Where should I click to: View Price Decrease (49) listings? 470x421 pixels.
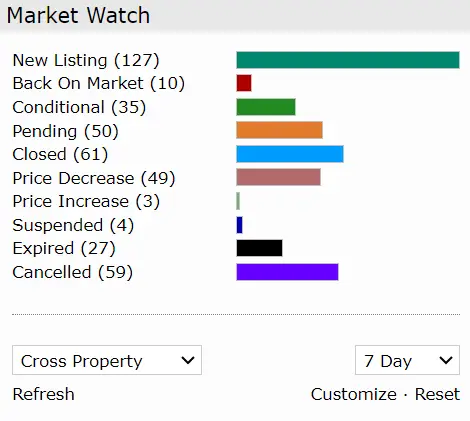coord(94,178)
